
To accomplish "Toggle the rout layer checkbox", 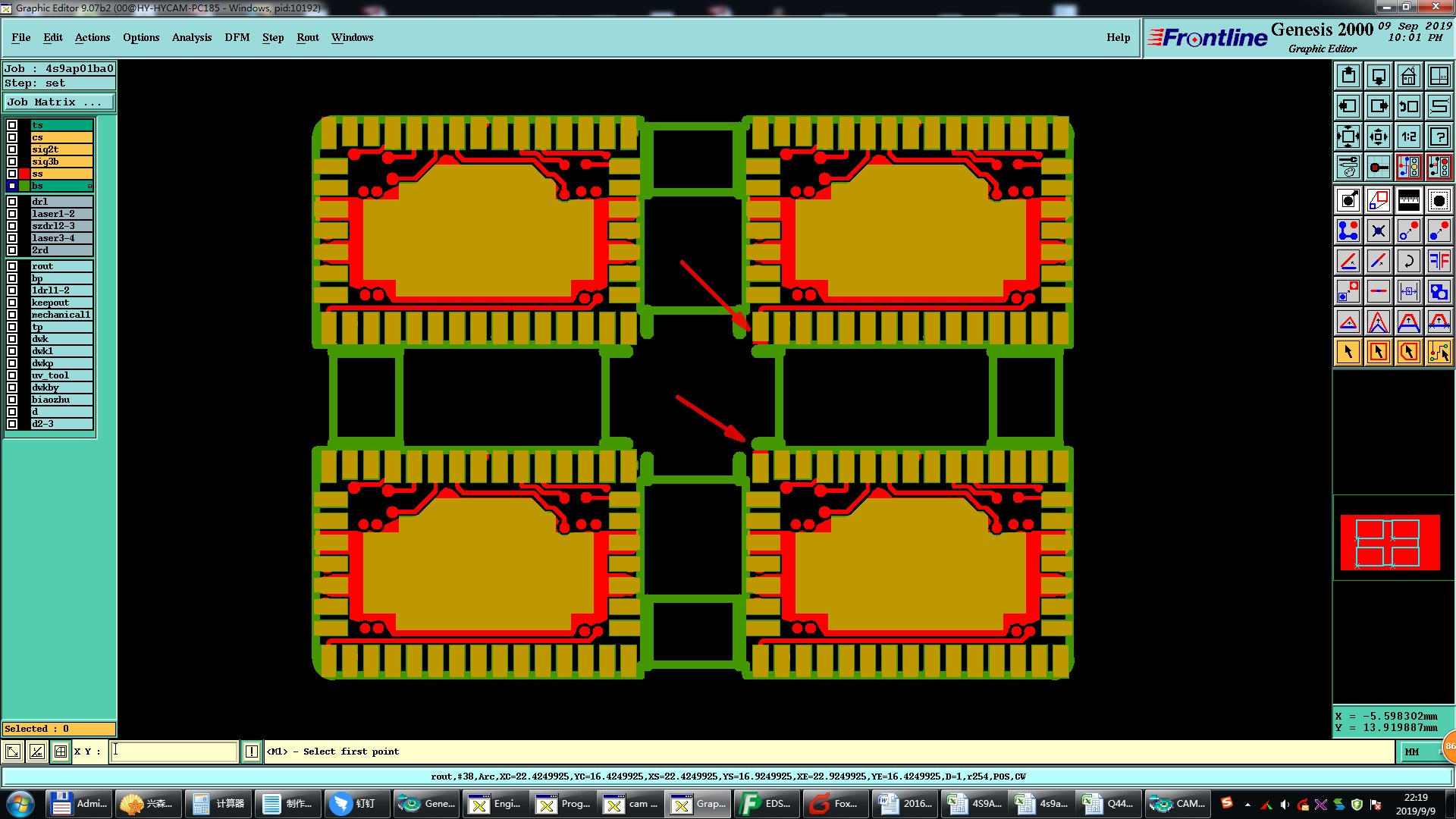I will pyautogui.click(x=12, y=266).
